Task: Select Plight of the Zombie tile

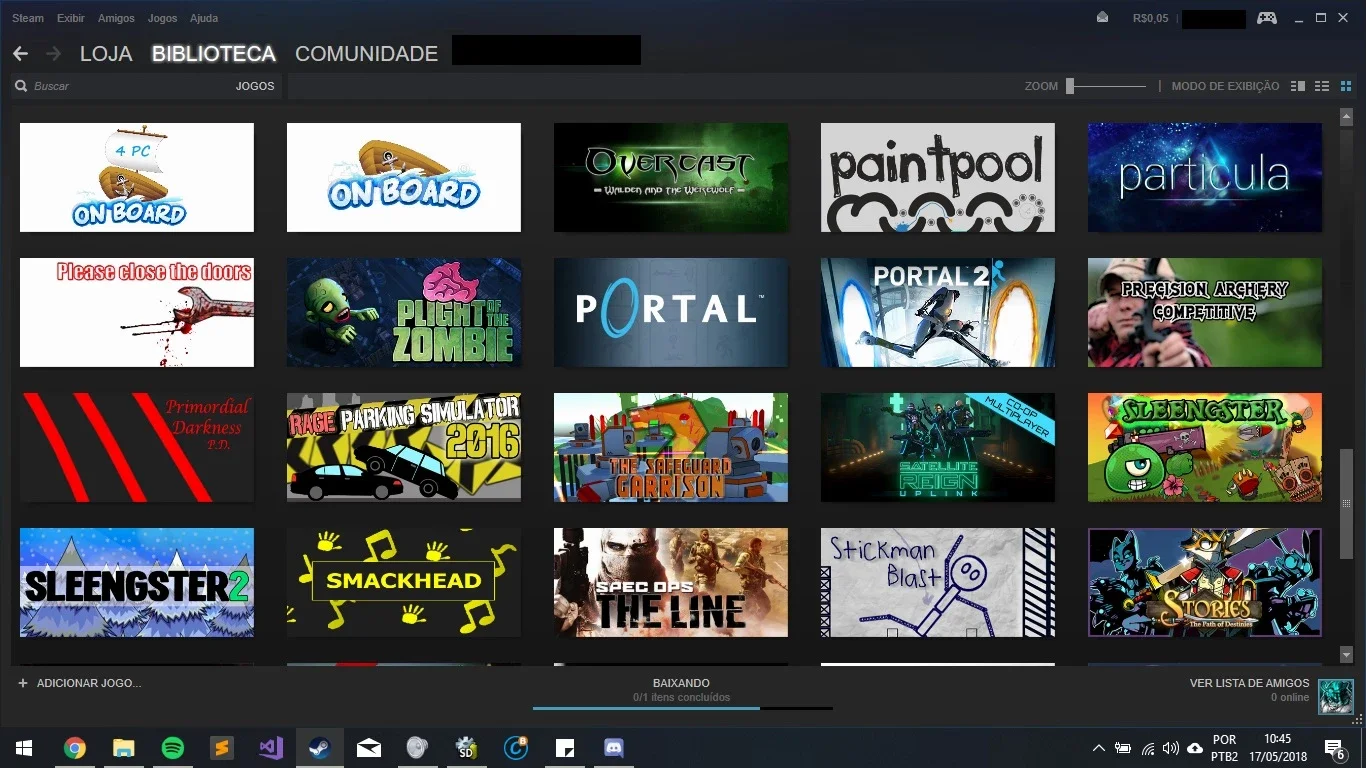Action: [404, 312]
